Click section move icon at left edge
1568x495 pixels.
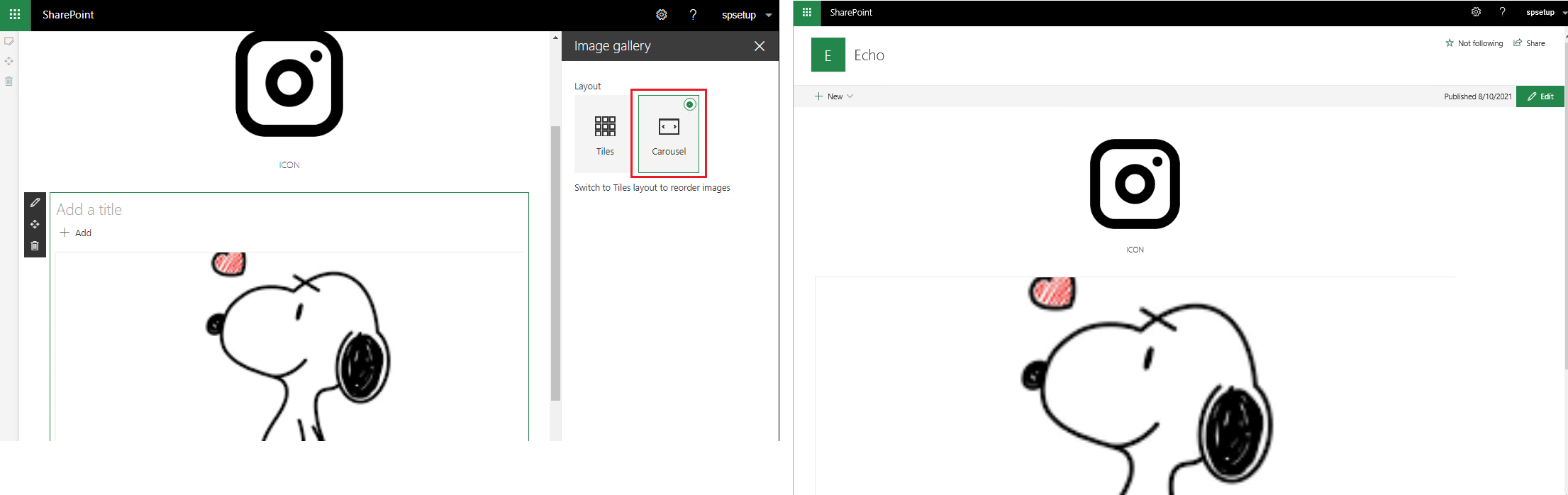coord(9,61)
